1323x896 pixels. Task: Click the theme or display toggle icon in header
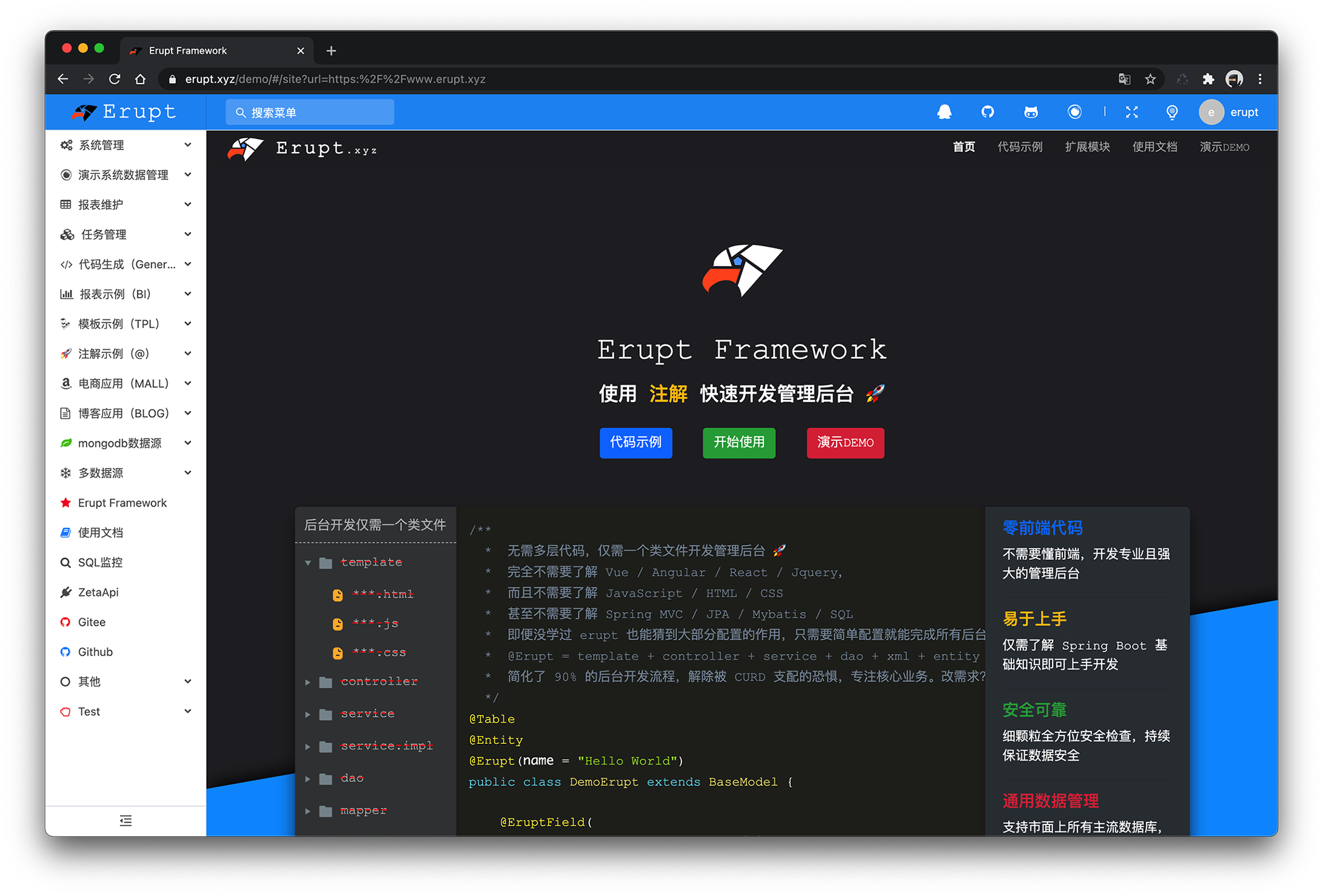[1172, 112]
